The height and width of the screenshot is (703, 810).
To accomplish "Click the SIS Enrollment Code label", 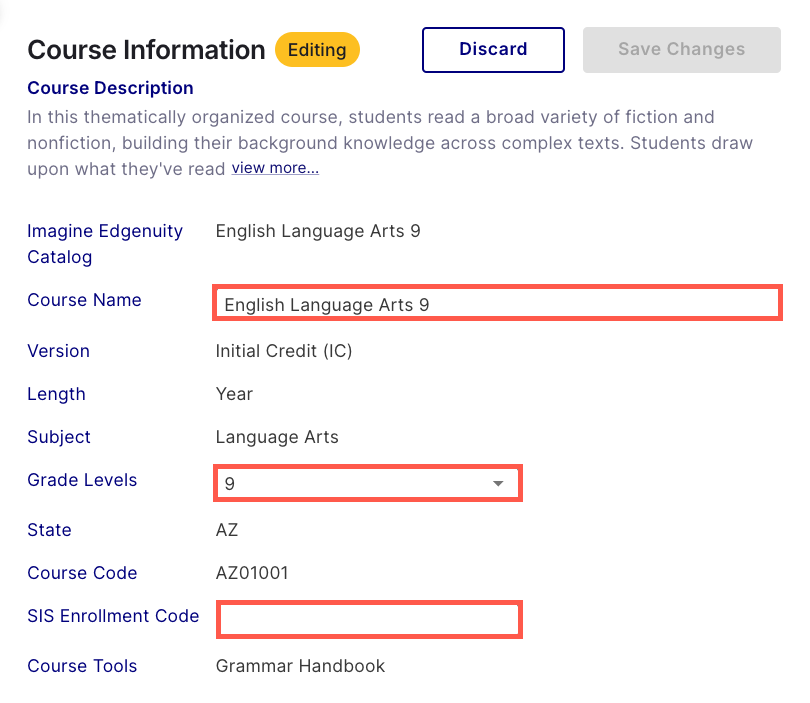I will coord(113,616).
